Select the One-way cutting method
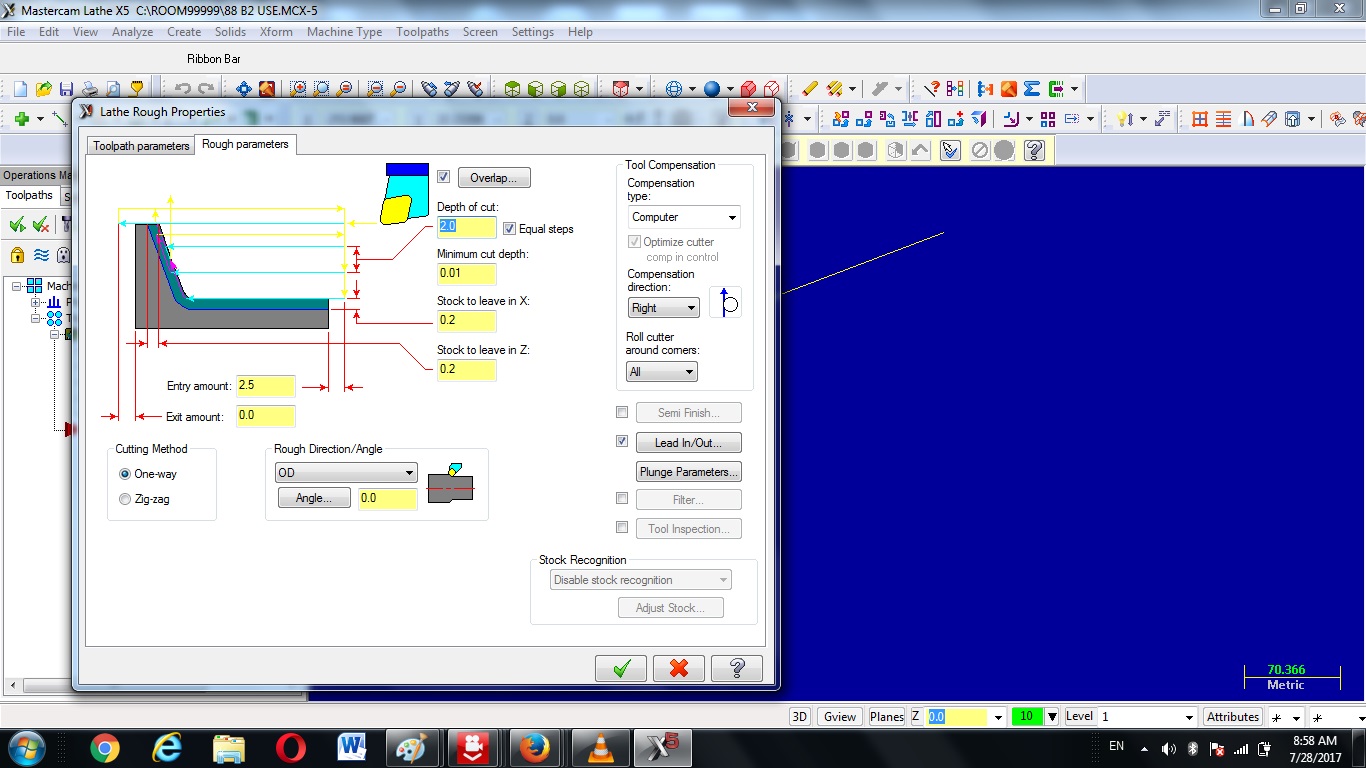The width and height of the screenshot is (1366, 768). (125, 474)
